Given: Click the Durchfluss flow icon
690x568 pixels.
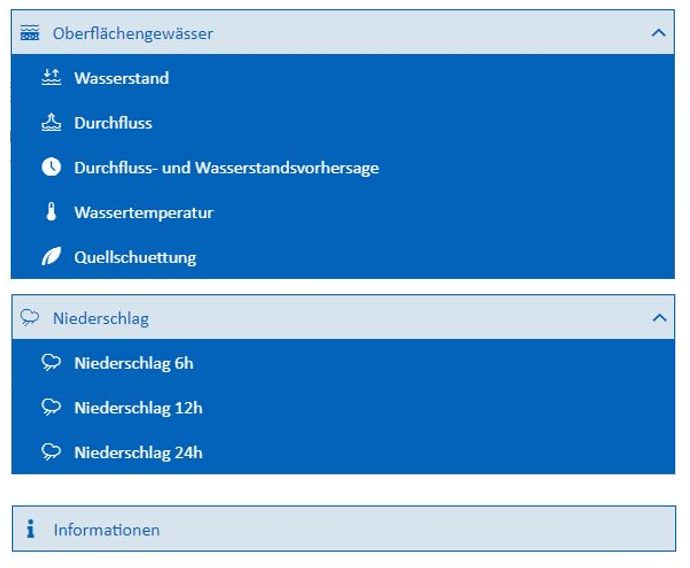Looking at the screenshot, I should (51, 123).
